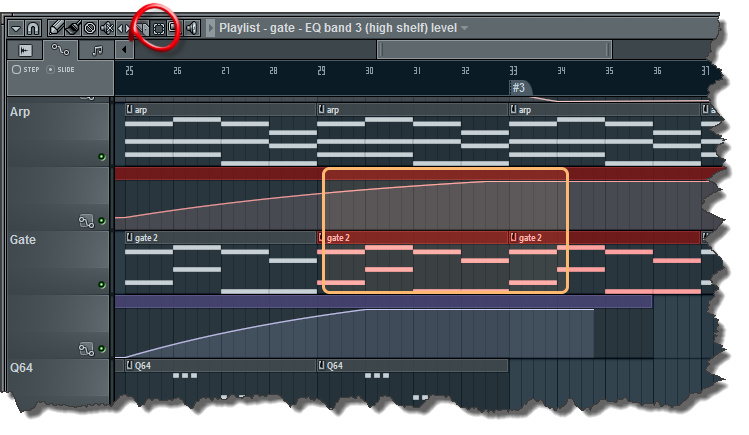
Task: Select the Draw pencil tool
Action: pos(56,28)
